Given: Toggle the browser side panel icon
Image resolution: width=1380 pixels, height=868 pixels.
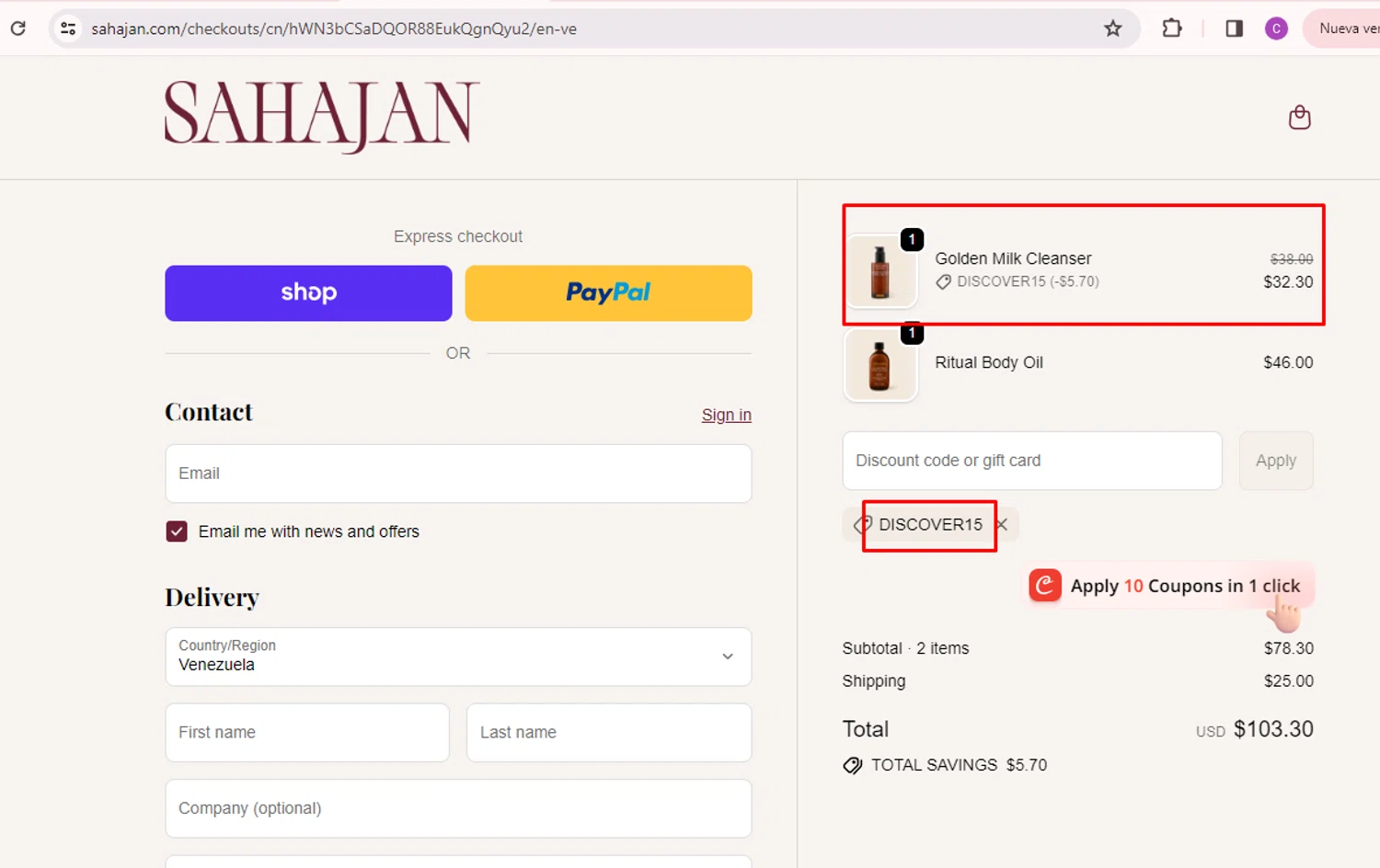Looking at the screenshot, I should click(1235, 29).
